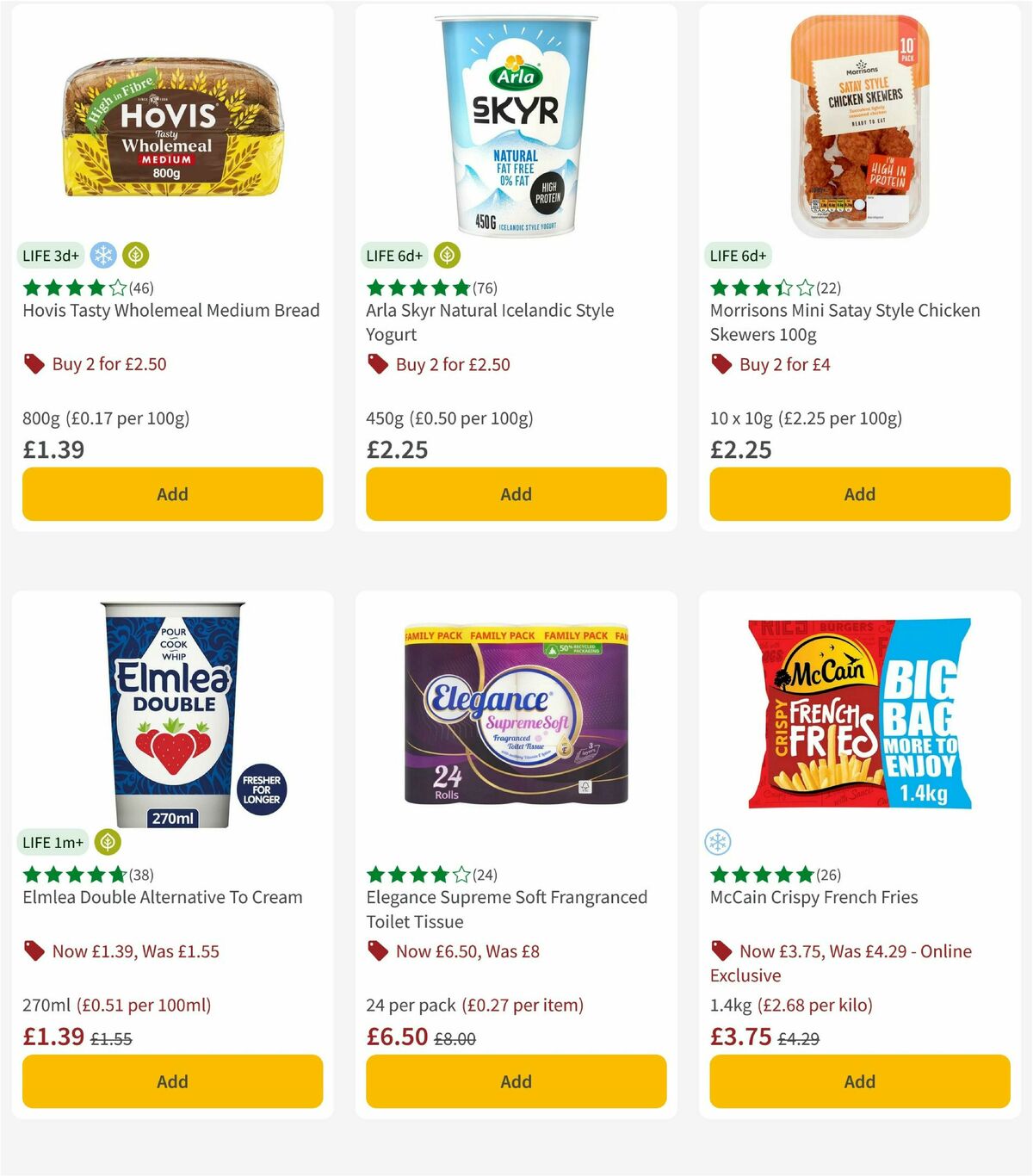Screen dimensions: 1033x1176
Task: Click the green plant-based icon beside Hovis snowflake
Action: (x=135, y=255)
